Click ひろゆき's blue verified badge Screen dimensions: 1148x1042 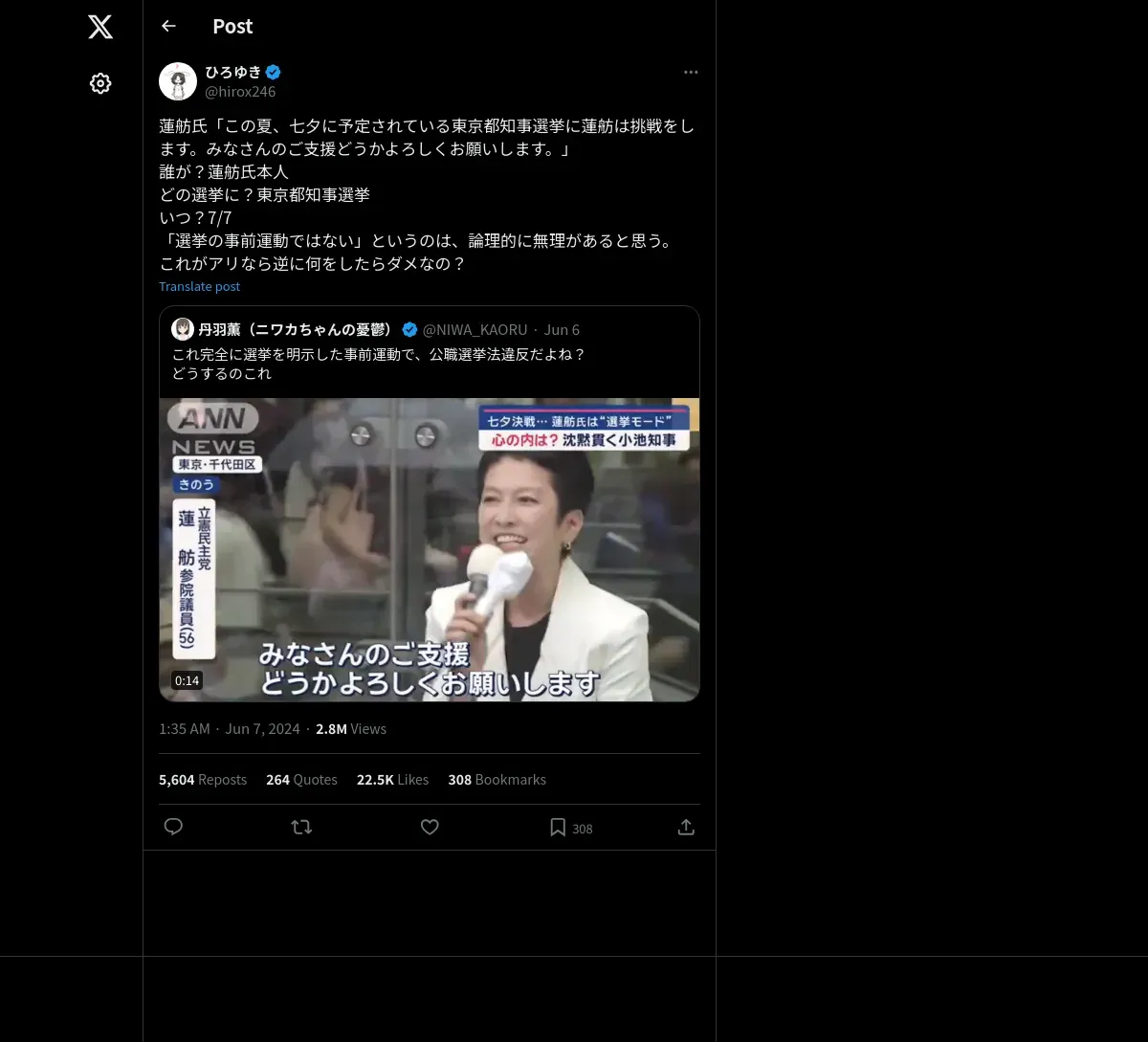(x=274, y=72)
